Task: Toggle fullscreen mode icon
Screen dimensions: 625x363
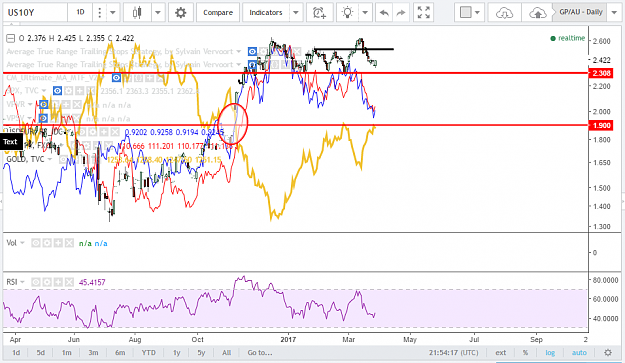Action: tap(423, 12)
